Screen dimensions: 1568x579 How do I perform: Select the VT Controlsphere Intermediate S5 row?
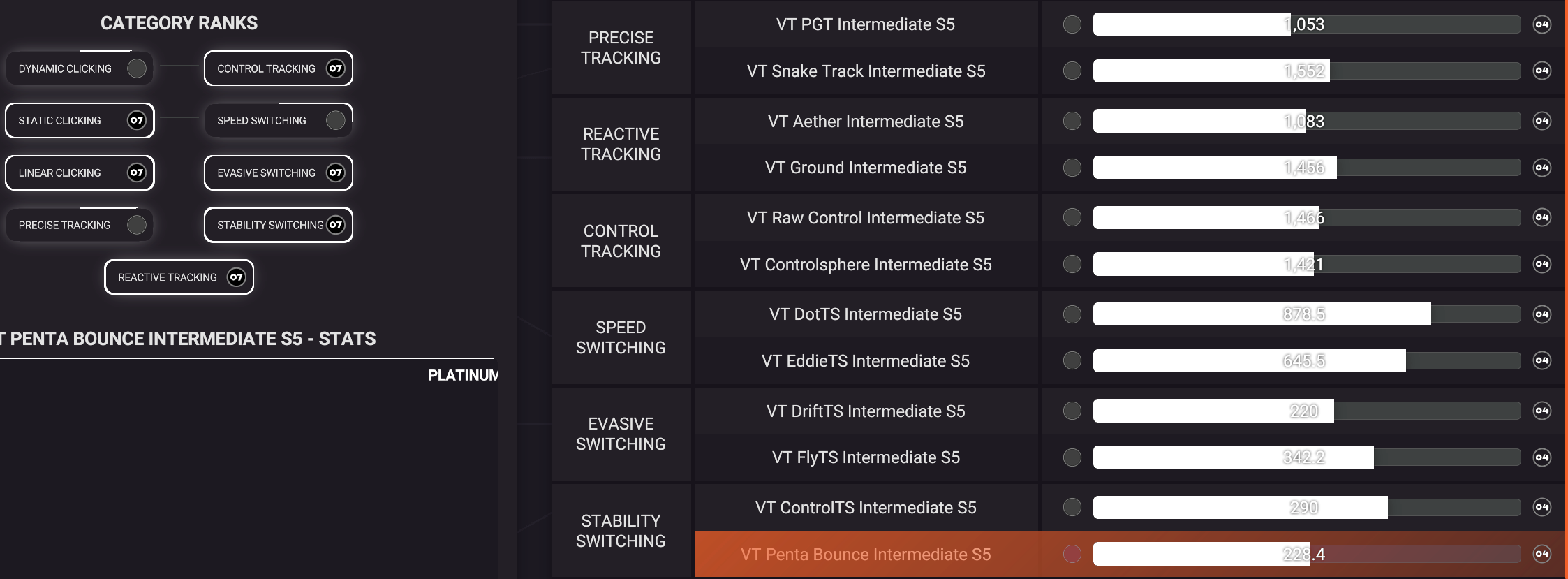pyautogui.click(x=866, y=265)
